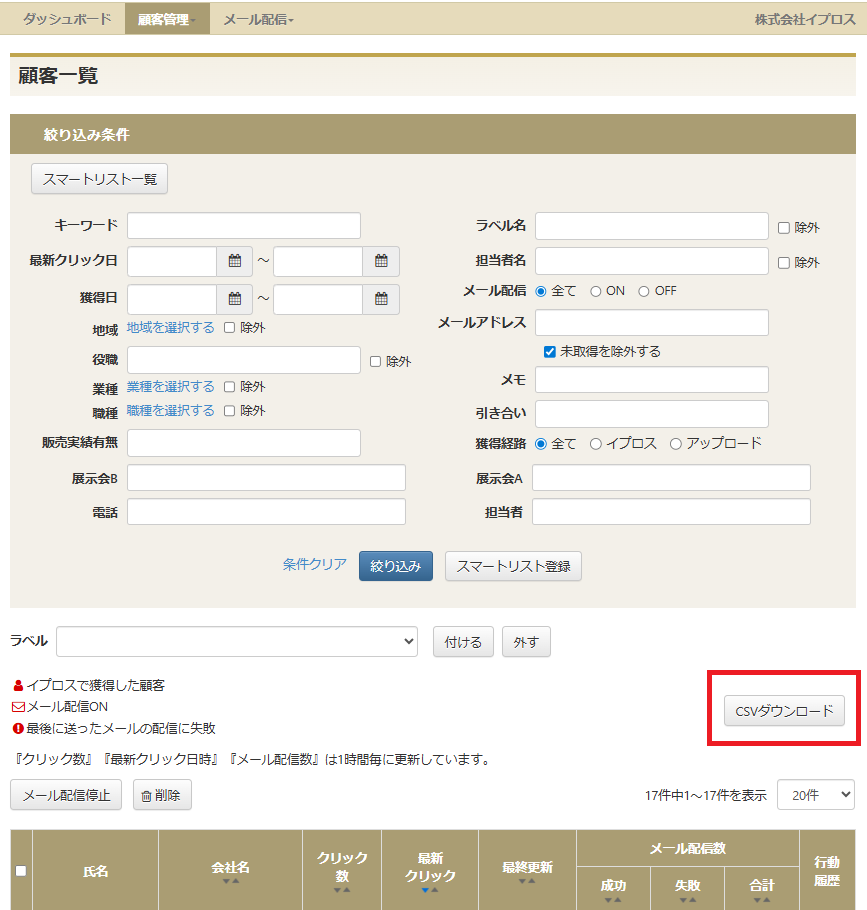
Task: Open the 20件 per-page dropdown
Action: point(816,794)
